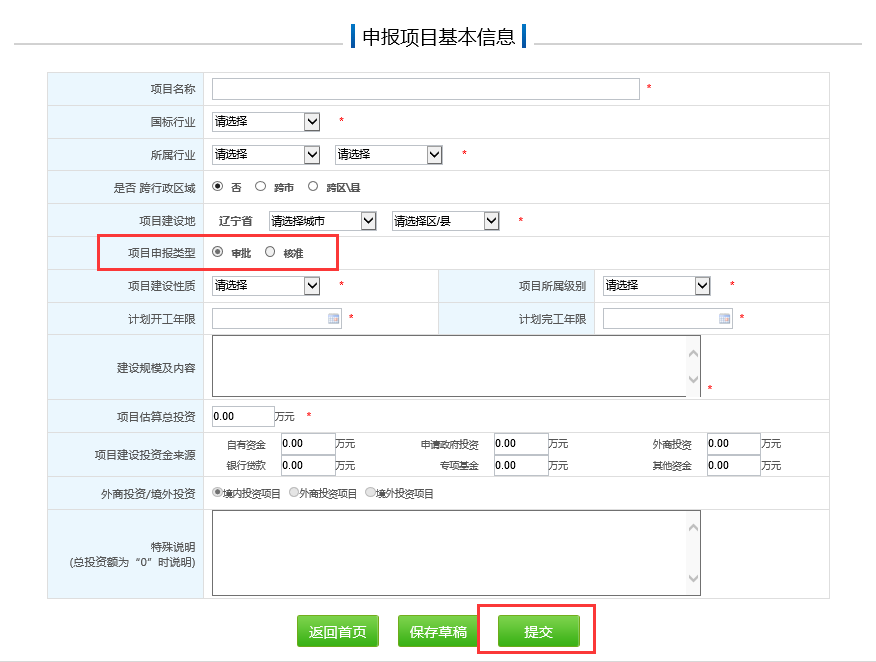Click the 保存草稿 button

pos(438,632)
